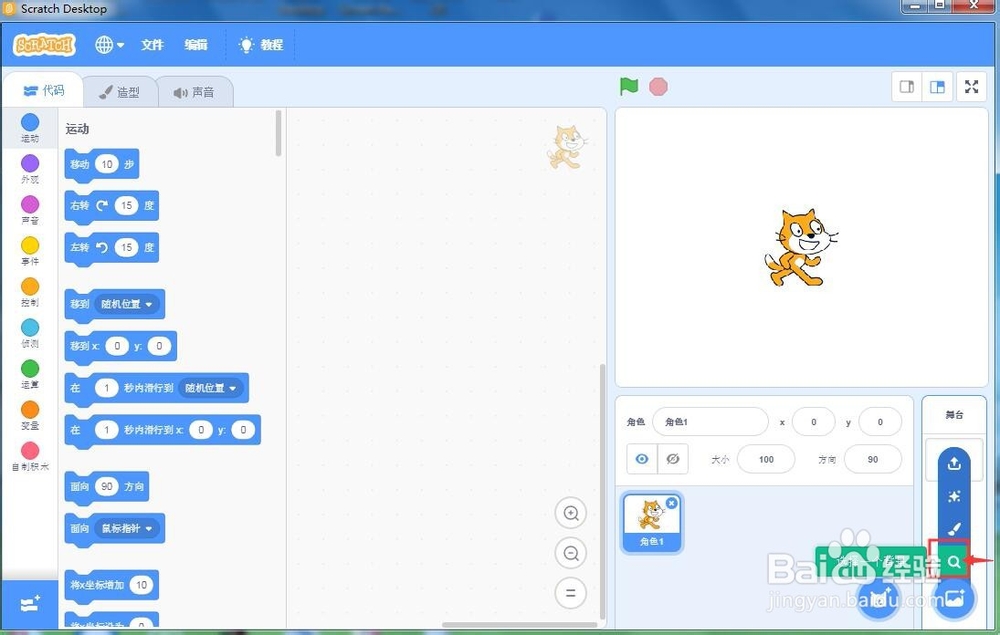Zoom in the code workspace

click(571, 513)
